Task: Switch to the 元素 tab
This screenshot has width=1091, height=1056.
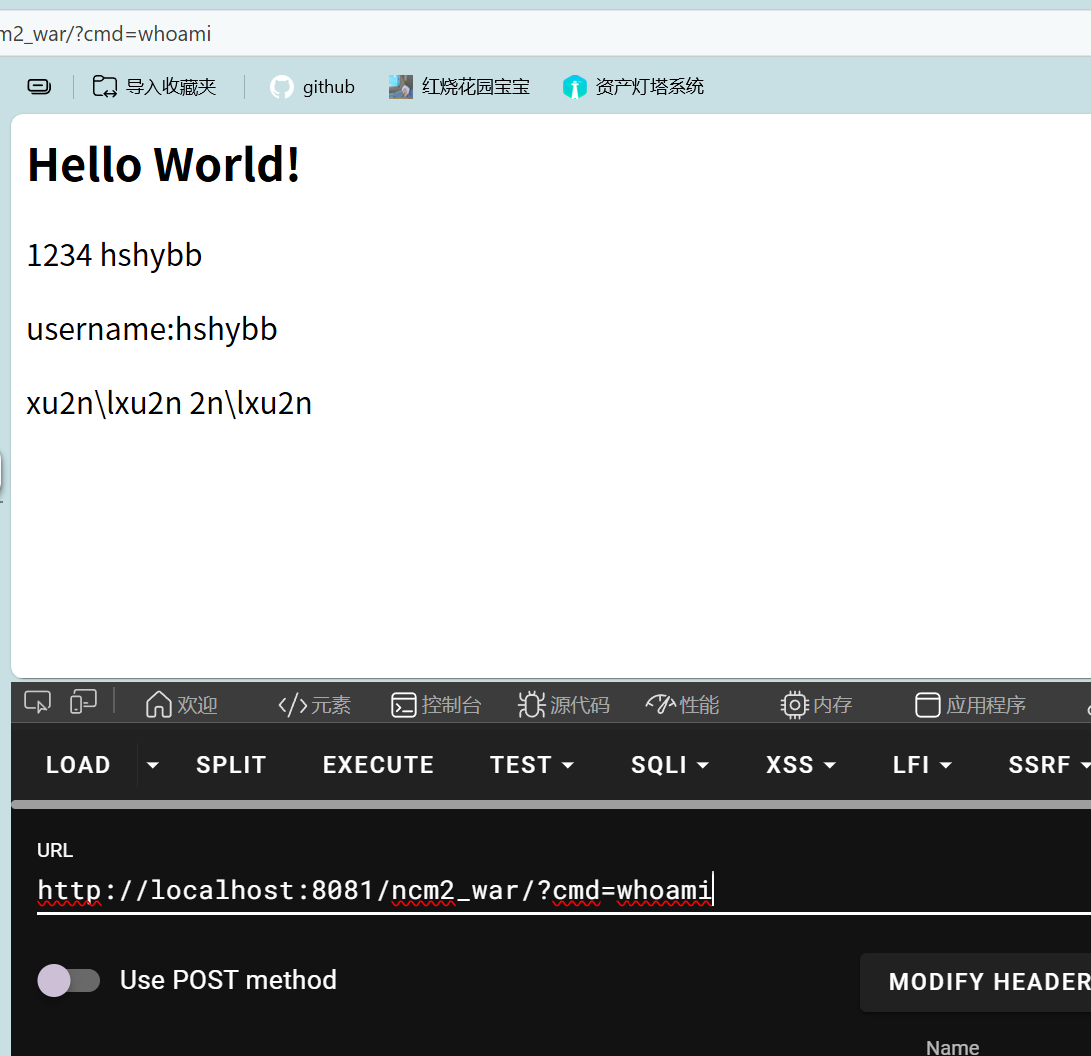Action: (314, 705)
